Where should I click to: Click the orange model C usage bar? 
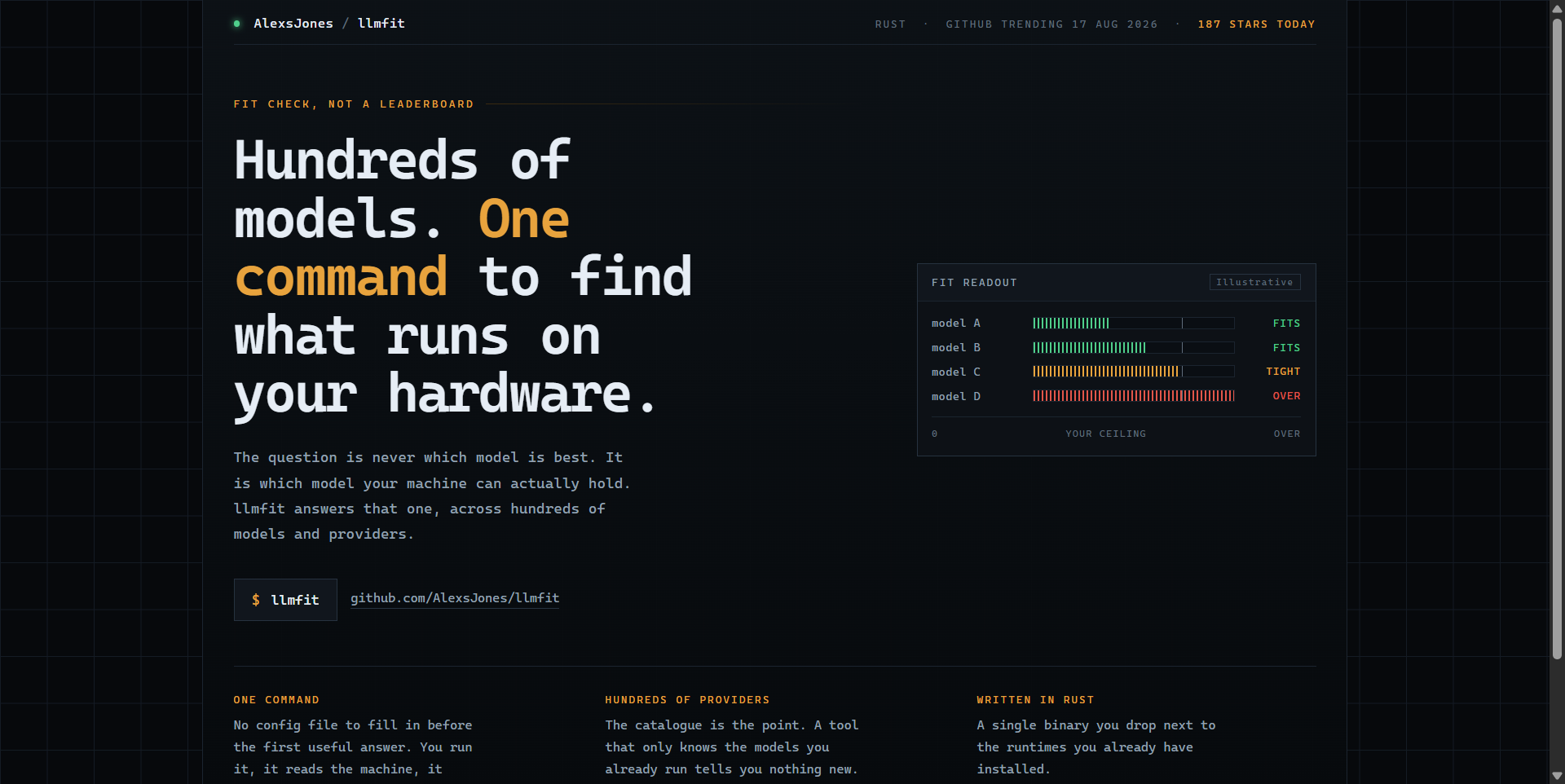click(1105, 372)
